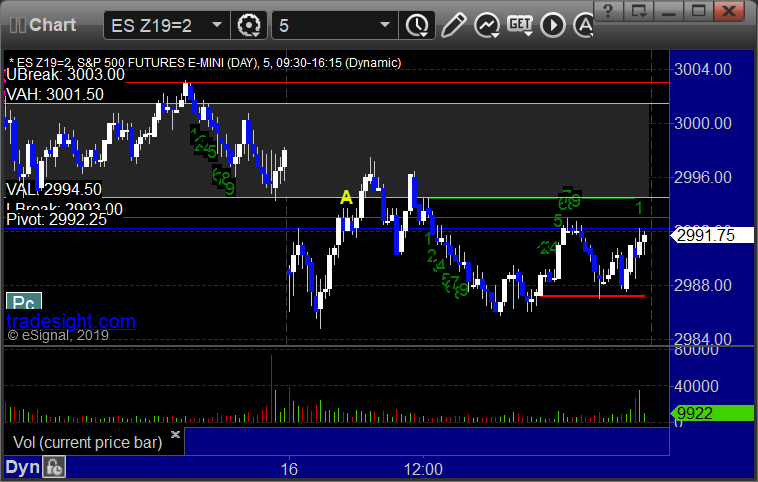758x482 pixels.
Task: Expand the interval 5 dropdown
Action: point(385,25)
